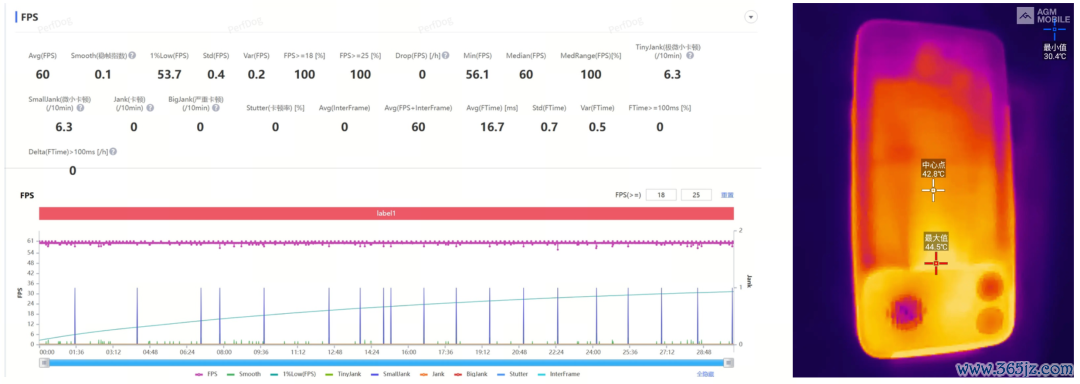Focus the FPS threshold field showing 25
1080x384 pixels.
tap(696, 195)
